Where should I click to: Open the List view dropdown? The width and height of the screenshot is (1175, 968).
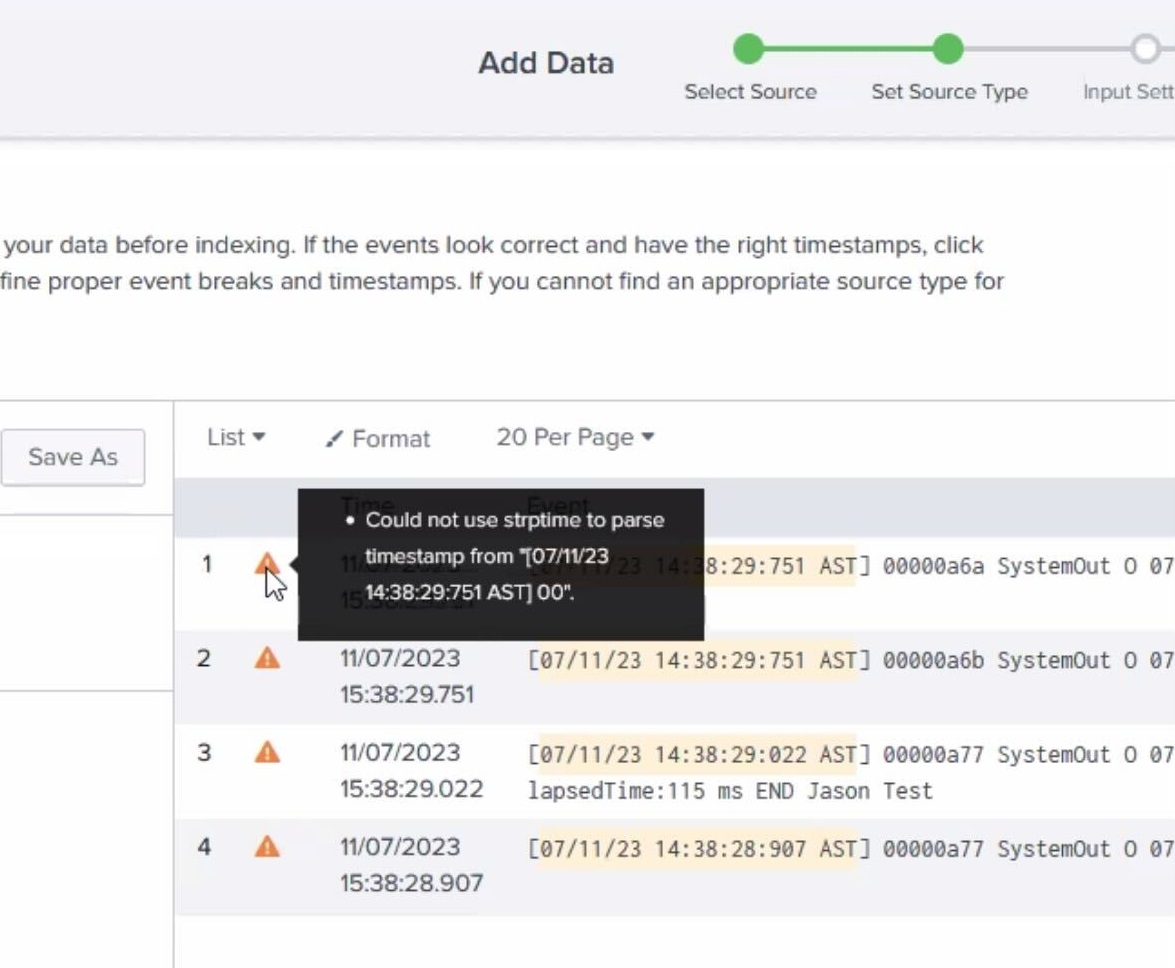pyautogui.click(x=236, y=437)
